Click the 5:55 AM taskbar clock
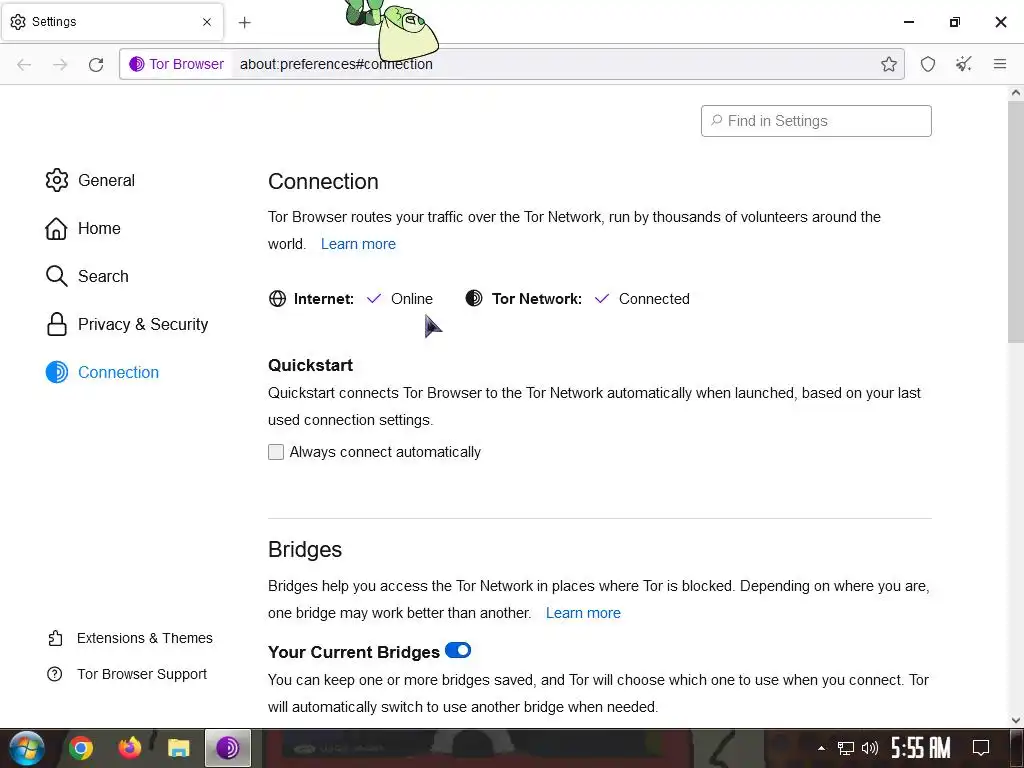 point(921,748)
